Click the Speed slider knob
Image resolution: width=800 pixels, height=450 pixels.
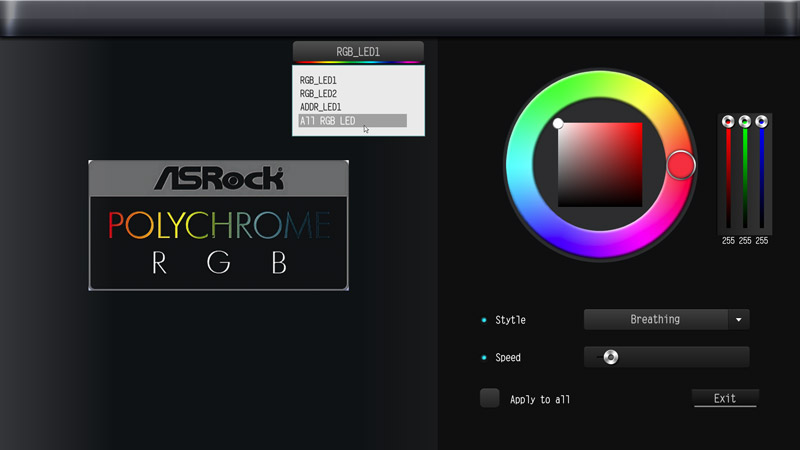(611, 357)
